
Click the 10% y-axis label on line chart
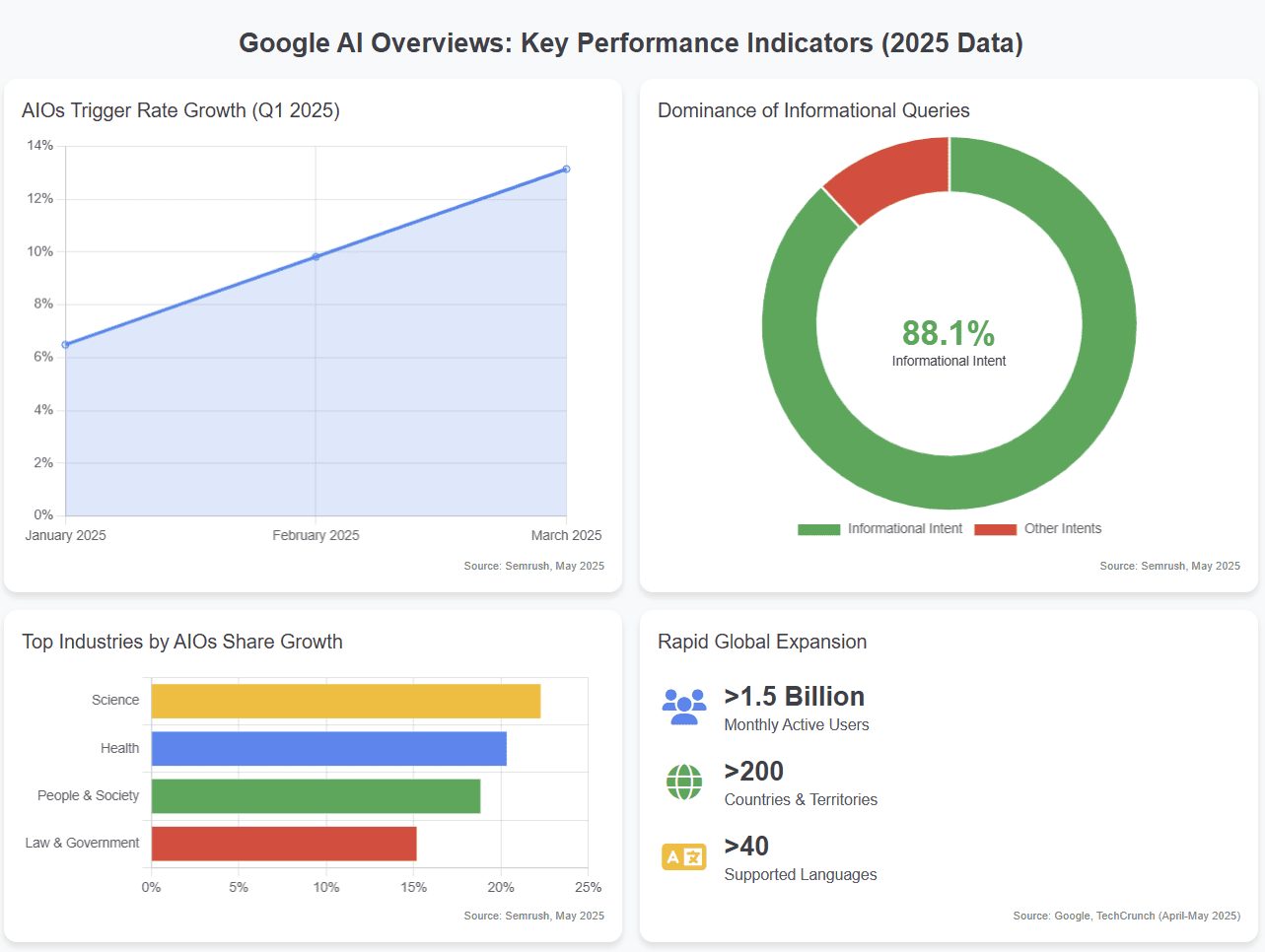click(40, 252)
